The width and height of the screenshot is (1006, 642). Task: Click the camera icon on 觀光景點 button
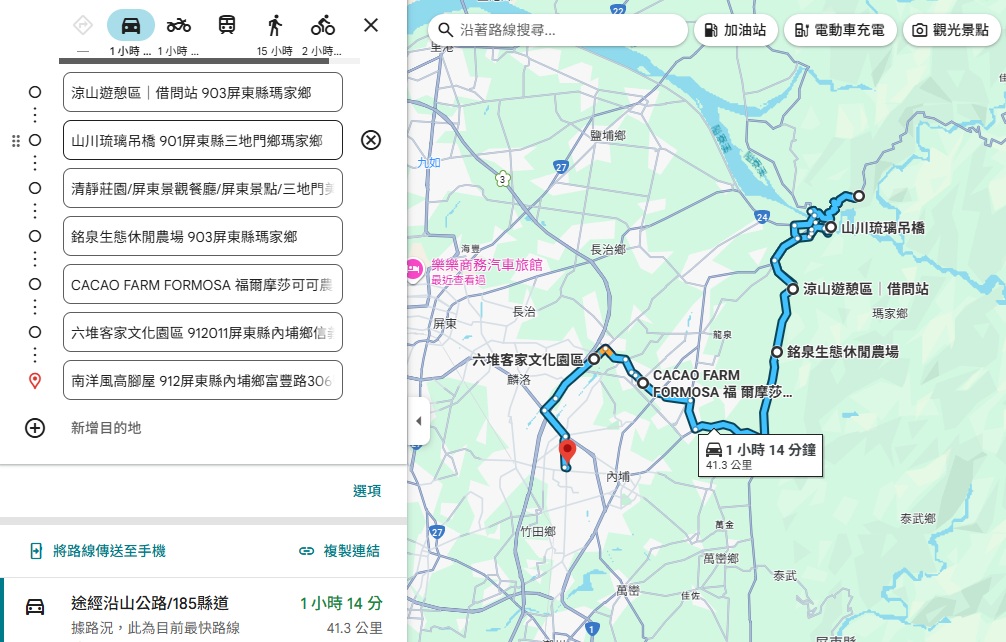point(920,30)
